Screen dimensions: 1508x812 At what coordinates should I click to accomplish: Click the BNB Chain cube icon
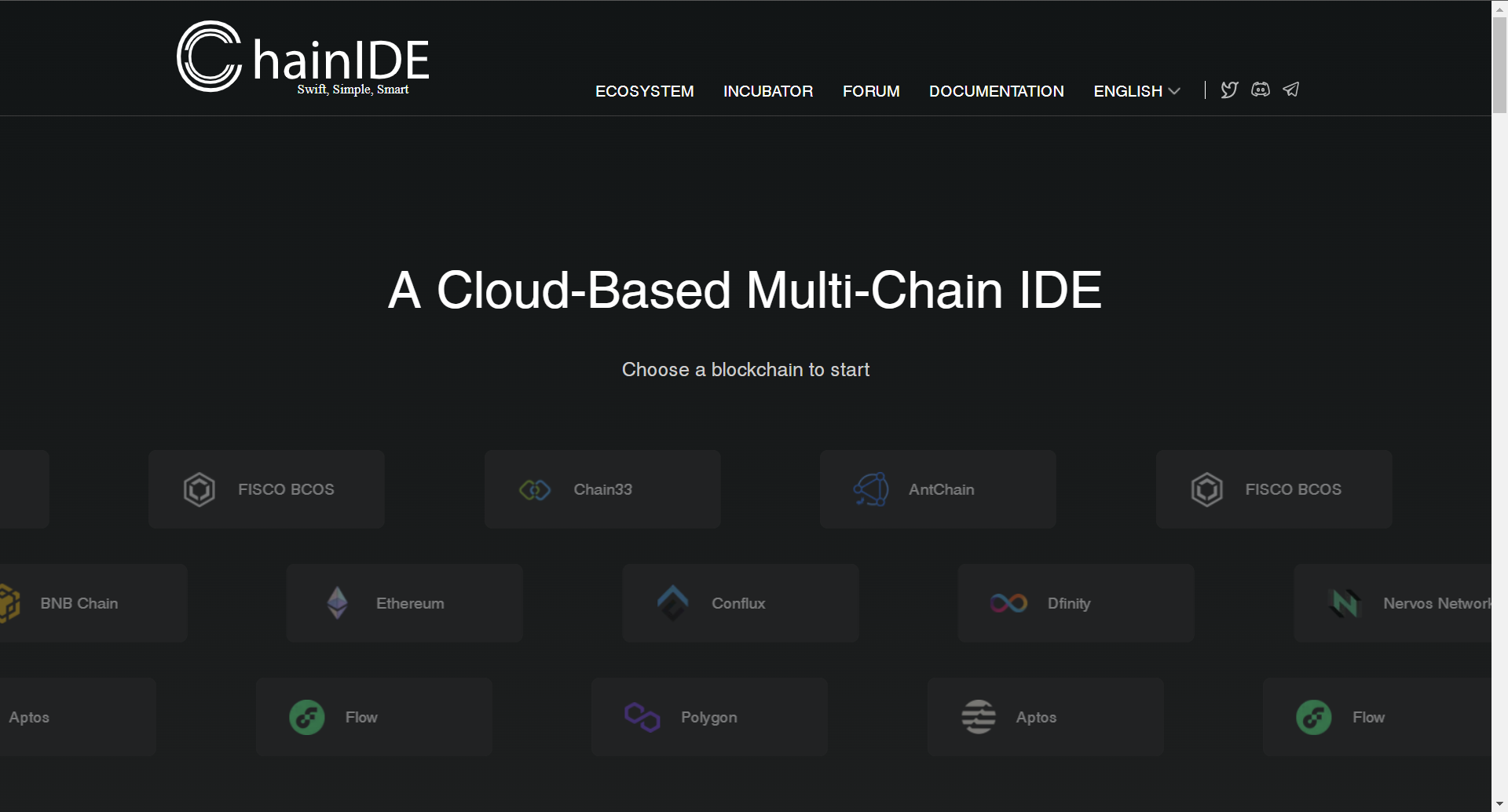pyautogui.click(x=9, y=603)
